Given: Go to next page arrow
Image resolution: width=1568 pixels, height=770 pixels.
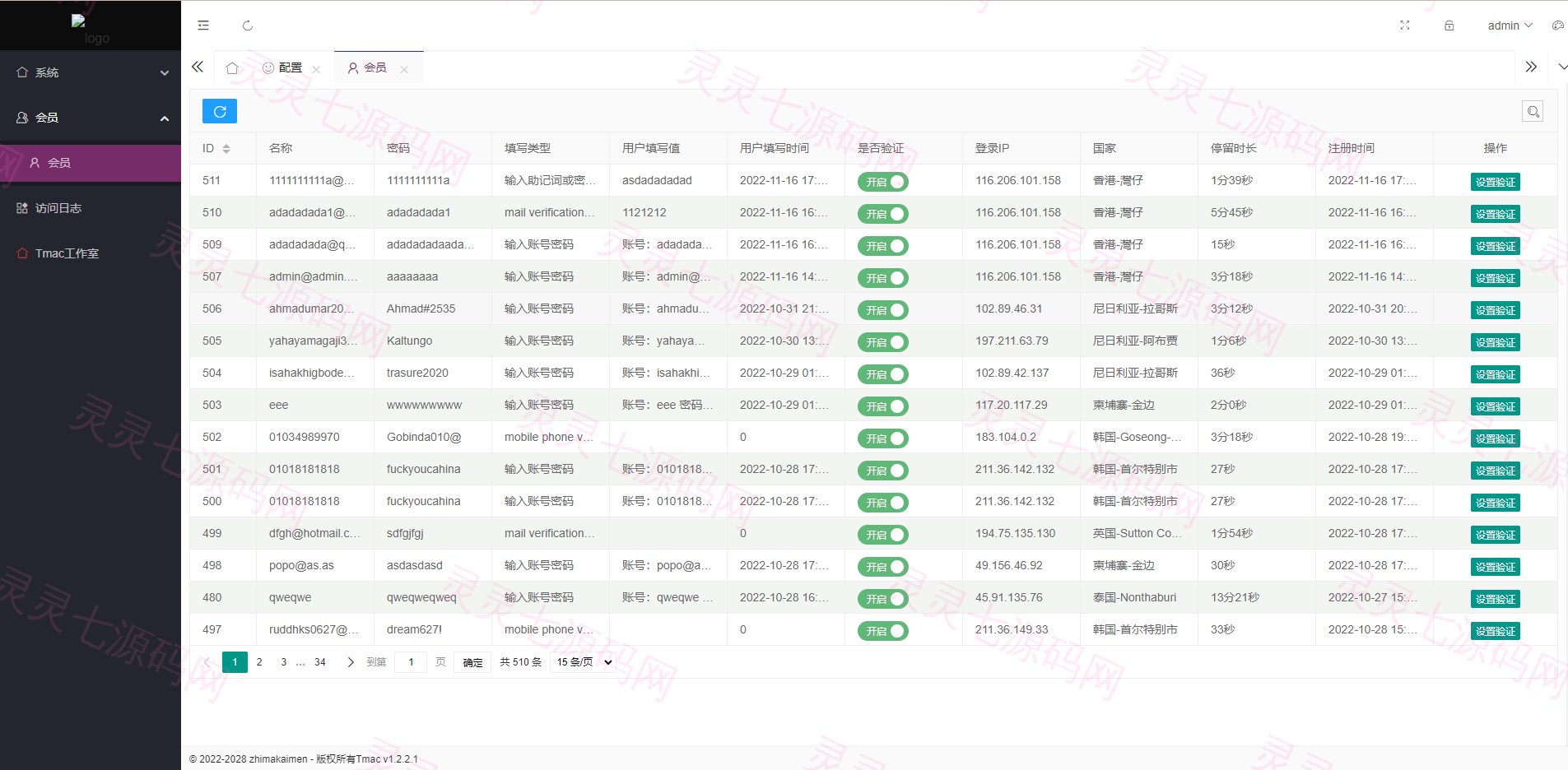Looking at the screenshot, I should click(x=351, y=662).
